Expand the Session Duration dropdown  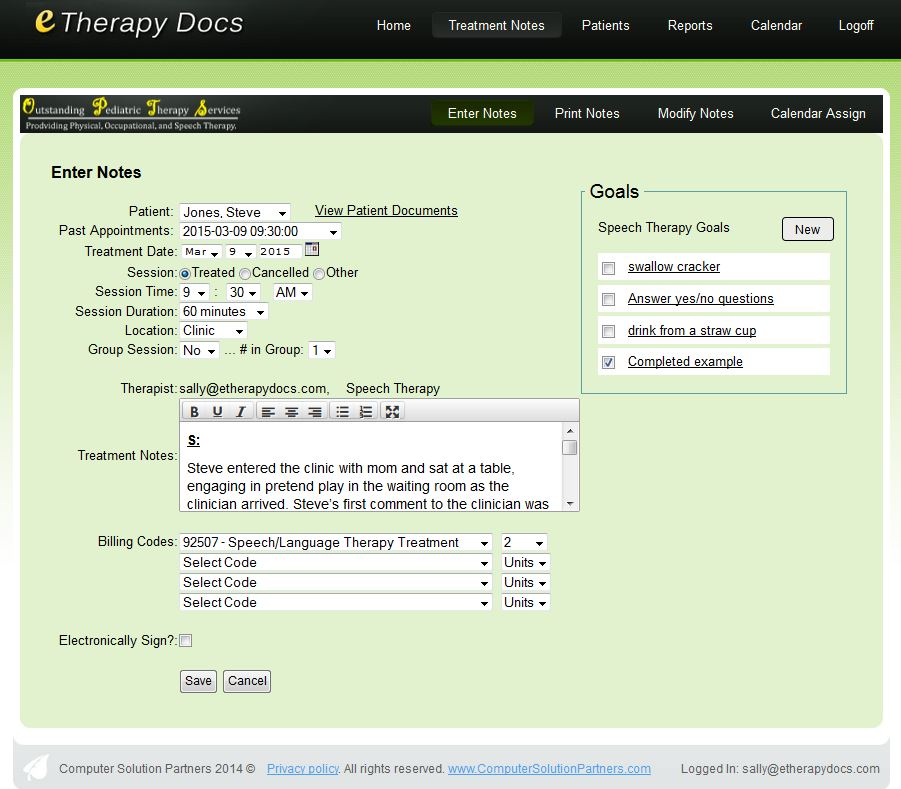pyautogui.click(x=224, y=312)
